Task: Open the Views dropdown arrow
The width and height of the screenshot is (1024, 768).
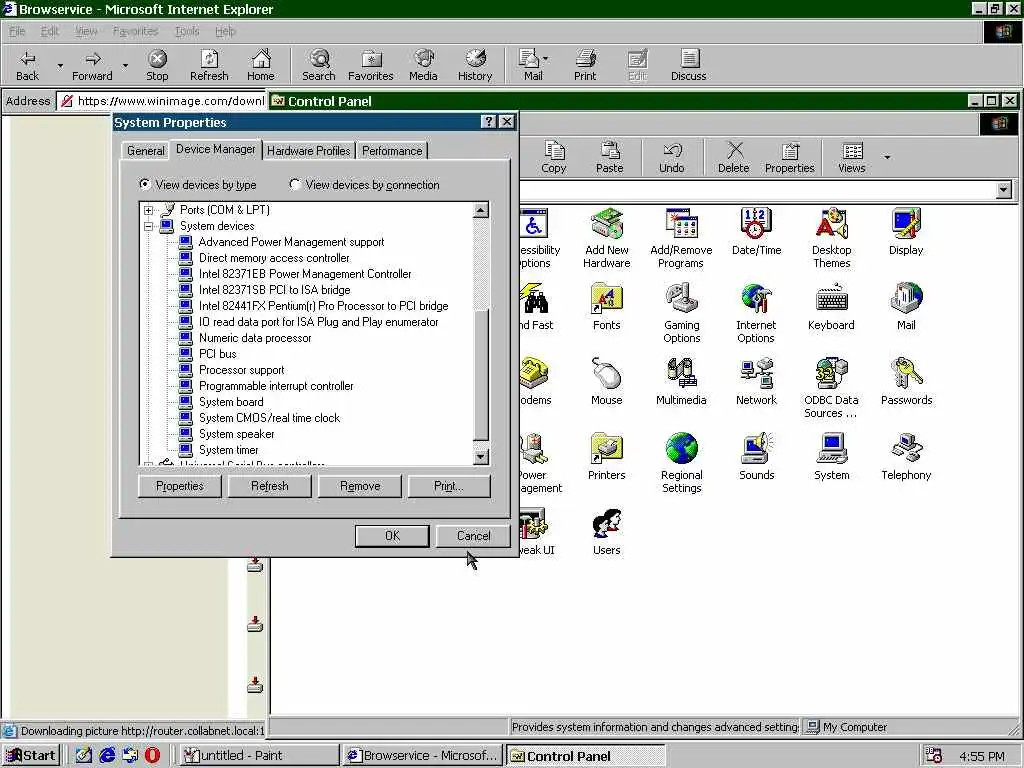Action: point(887,157)
